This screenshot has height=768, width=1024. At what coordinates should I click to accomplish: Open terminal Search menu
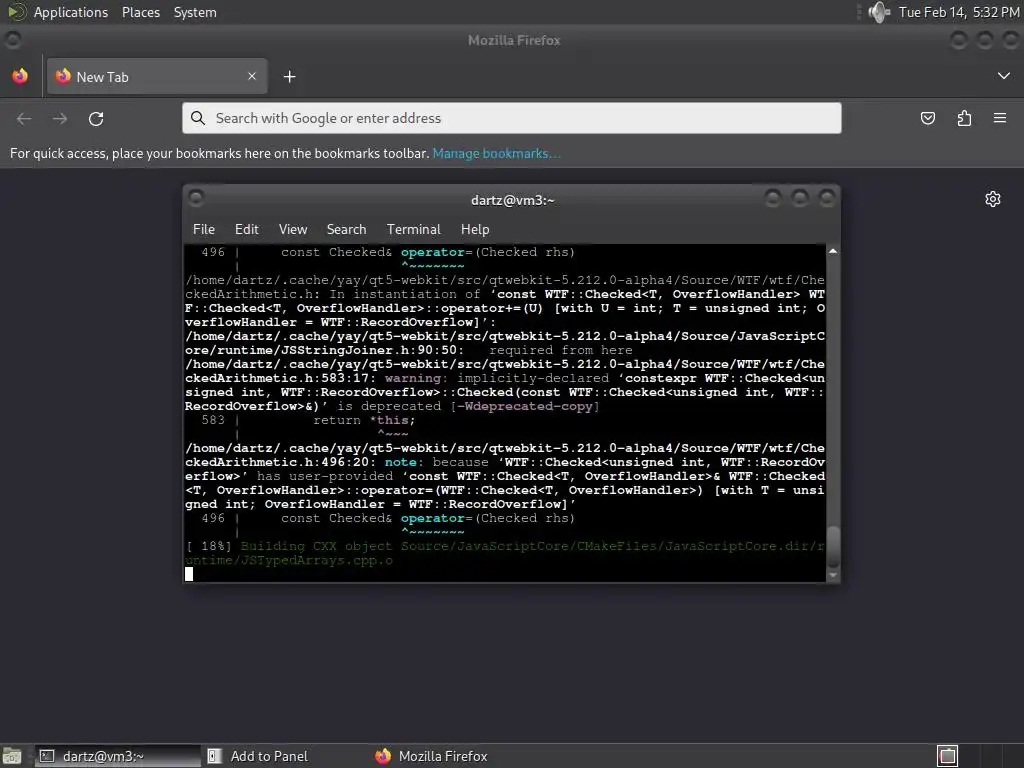point(346,229)
